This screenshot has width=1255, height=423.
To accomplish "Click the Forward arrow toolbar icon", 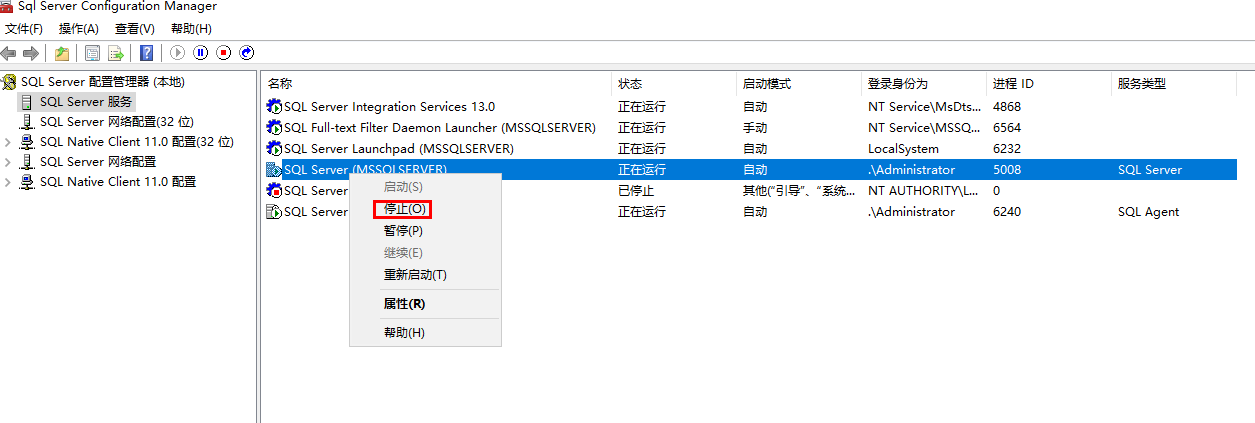I will click(31, 53).
